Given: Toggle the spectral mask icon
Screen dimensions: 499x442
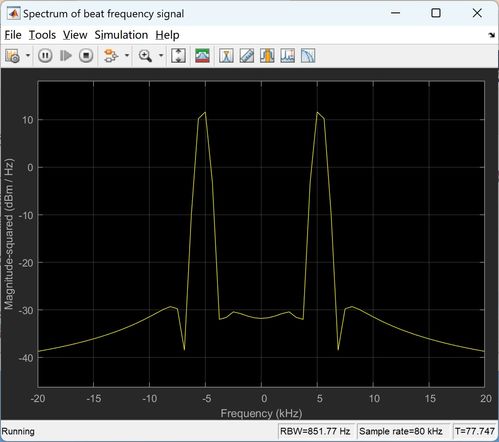Looking at the screenshot, I should 202,56.
